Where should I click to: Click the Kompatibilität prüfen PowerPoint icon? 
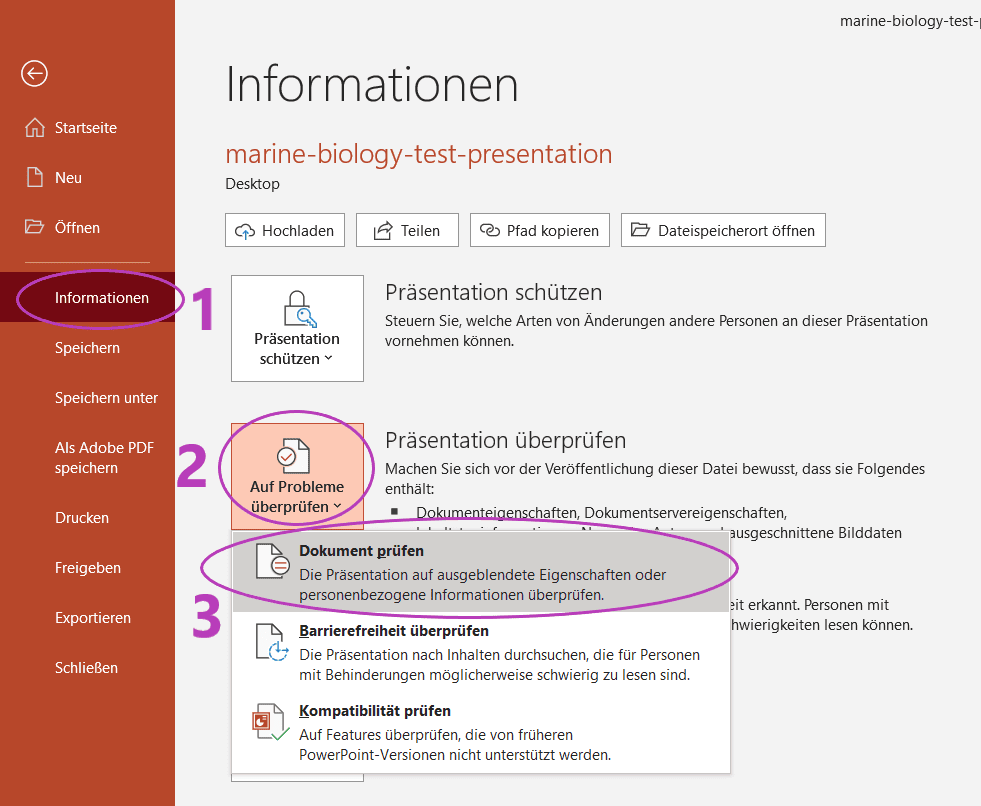point(270,722)
